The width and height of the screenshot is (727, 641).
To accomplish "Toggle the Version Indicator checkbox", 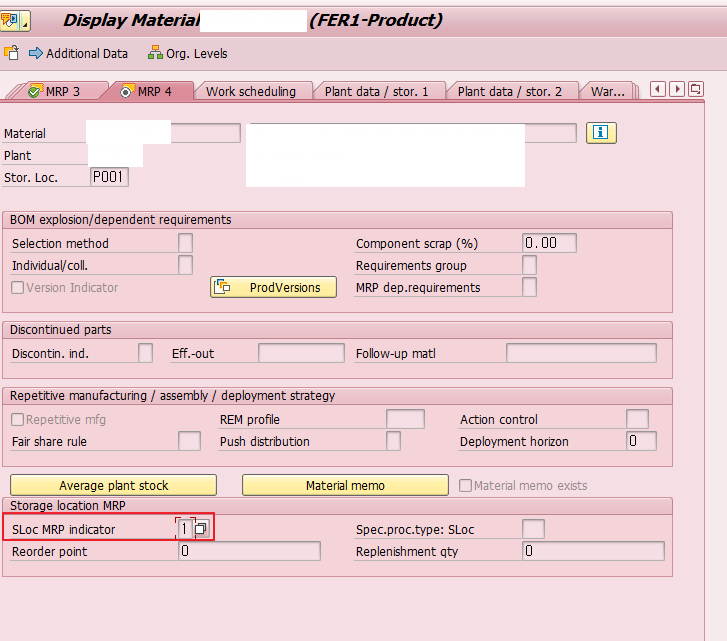I will (x=18, y=287).
